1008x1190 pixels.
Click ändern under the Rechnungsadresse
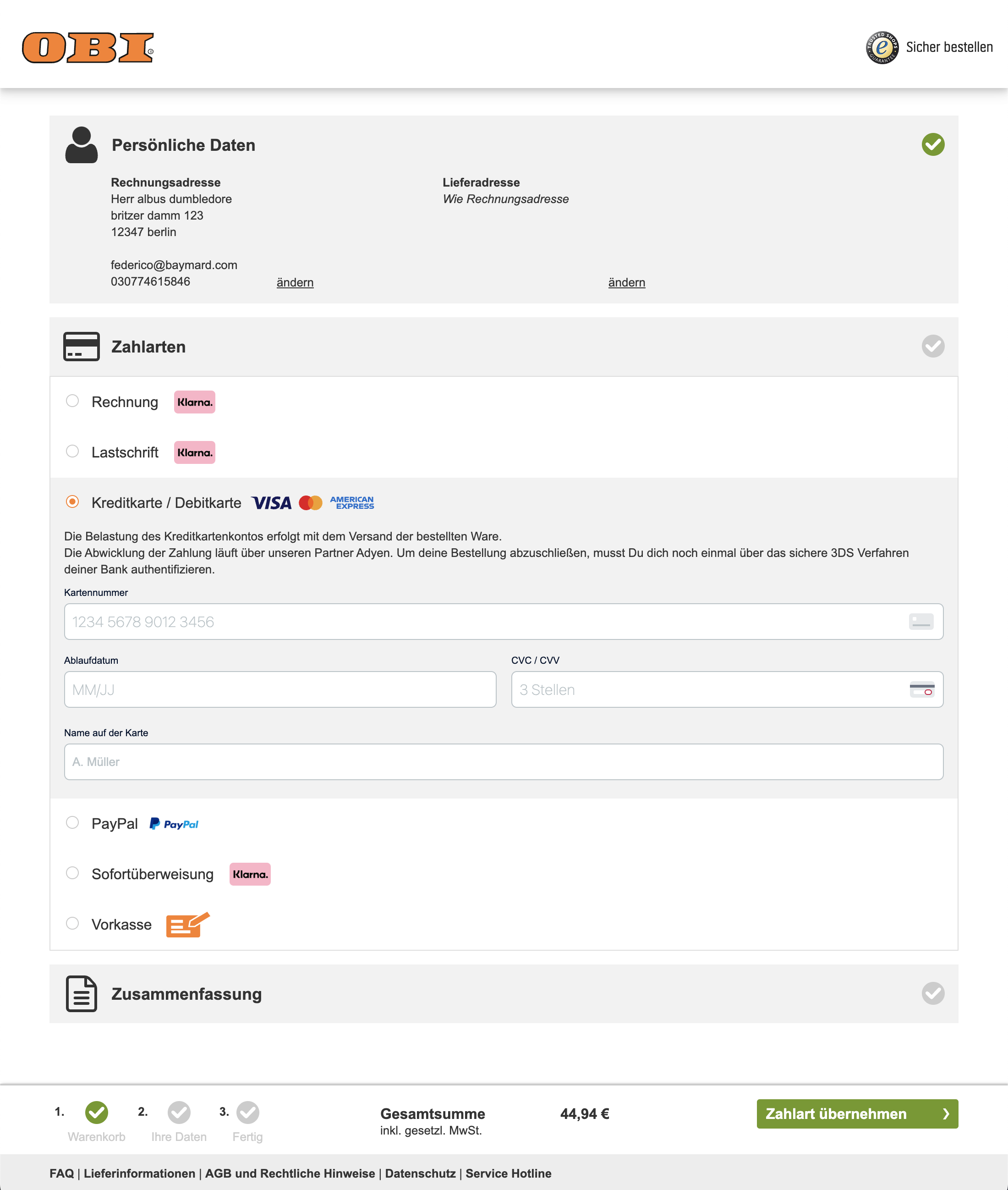(295, 282)
